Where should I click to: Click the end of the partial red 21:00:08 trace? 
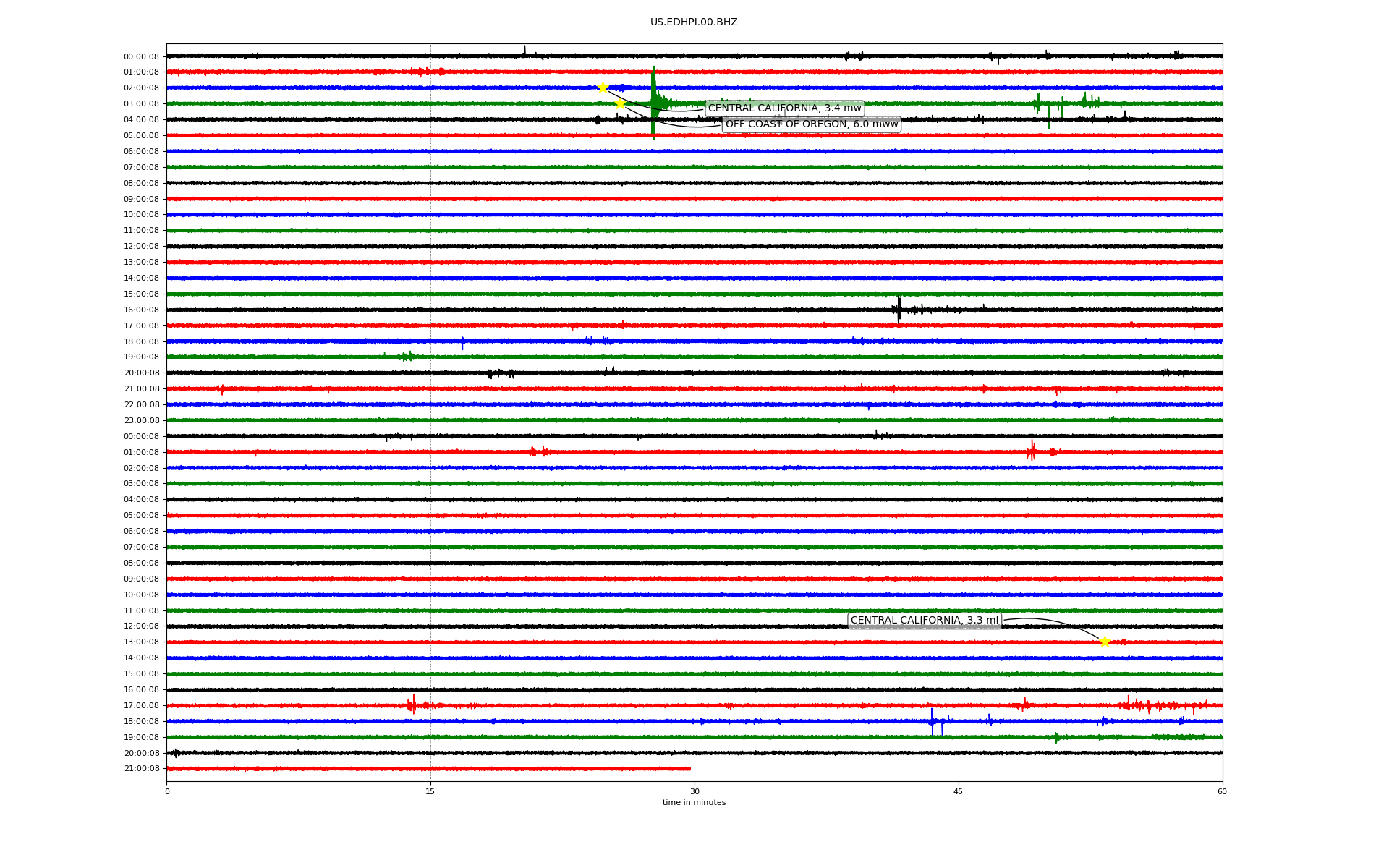(x=689, y=768)
